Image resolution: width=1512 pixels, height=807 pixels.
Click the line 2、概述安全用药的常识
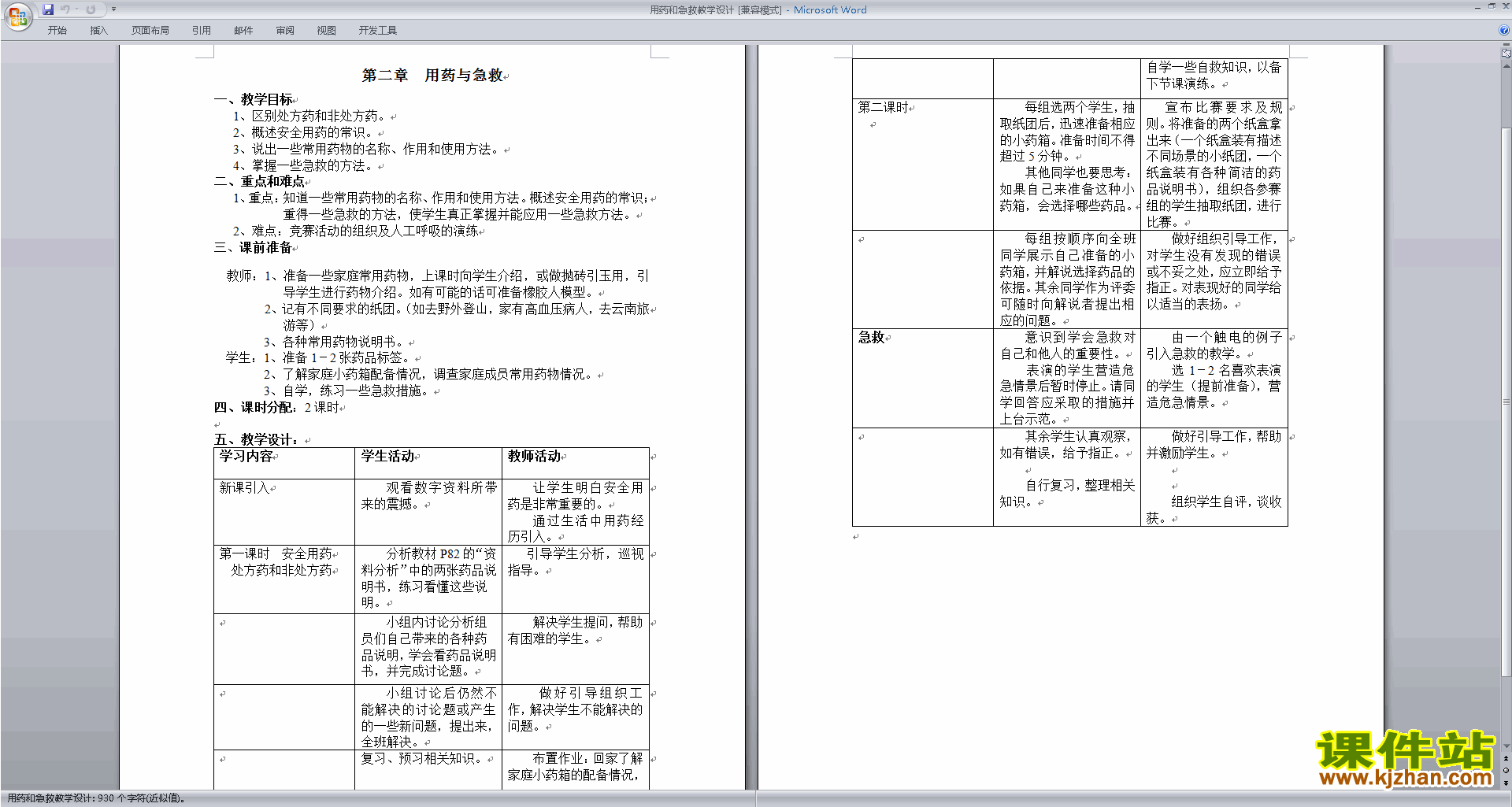305,132
